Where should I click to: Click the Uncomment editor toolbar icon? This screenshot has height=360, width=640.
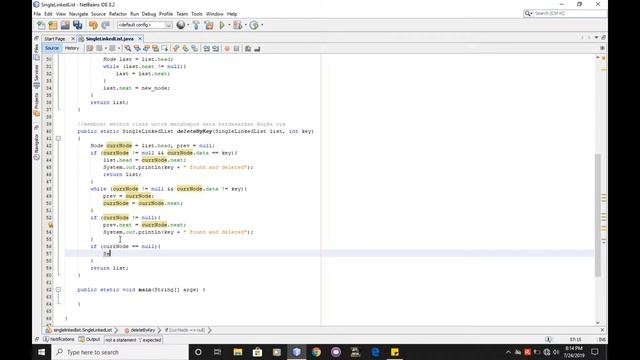click(x=257, y=49)
